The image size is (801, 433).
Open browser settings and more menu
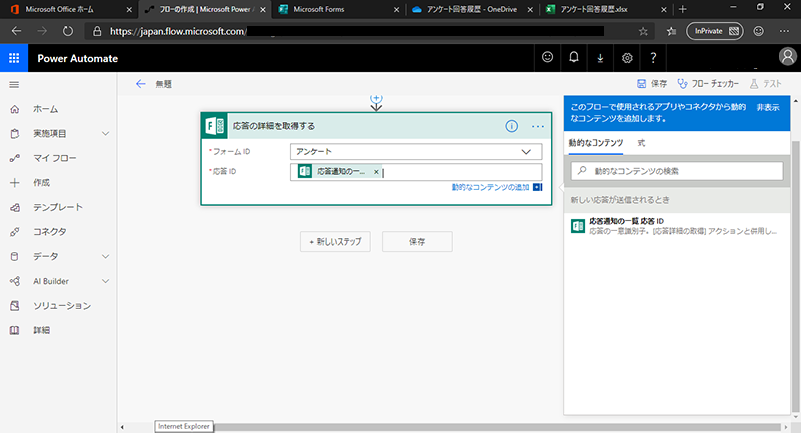click(x=784, y=32)
